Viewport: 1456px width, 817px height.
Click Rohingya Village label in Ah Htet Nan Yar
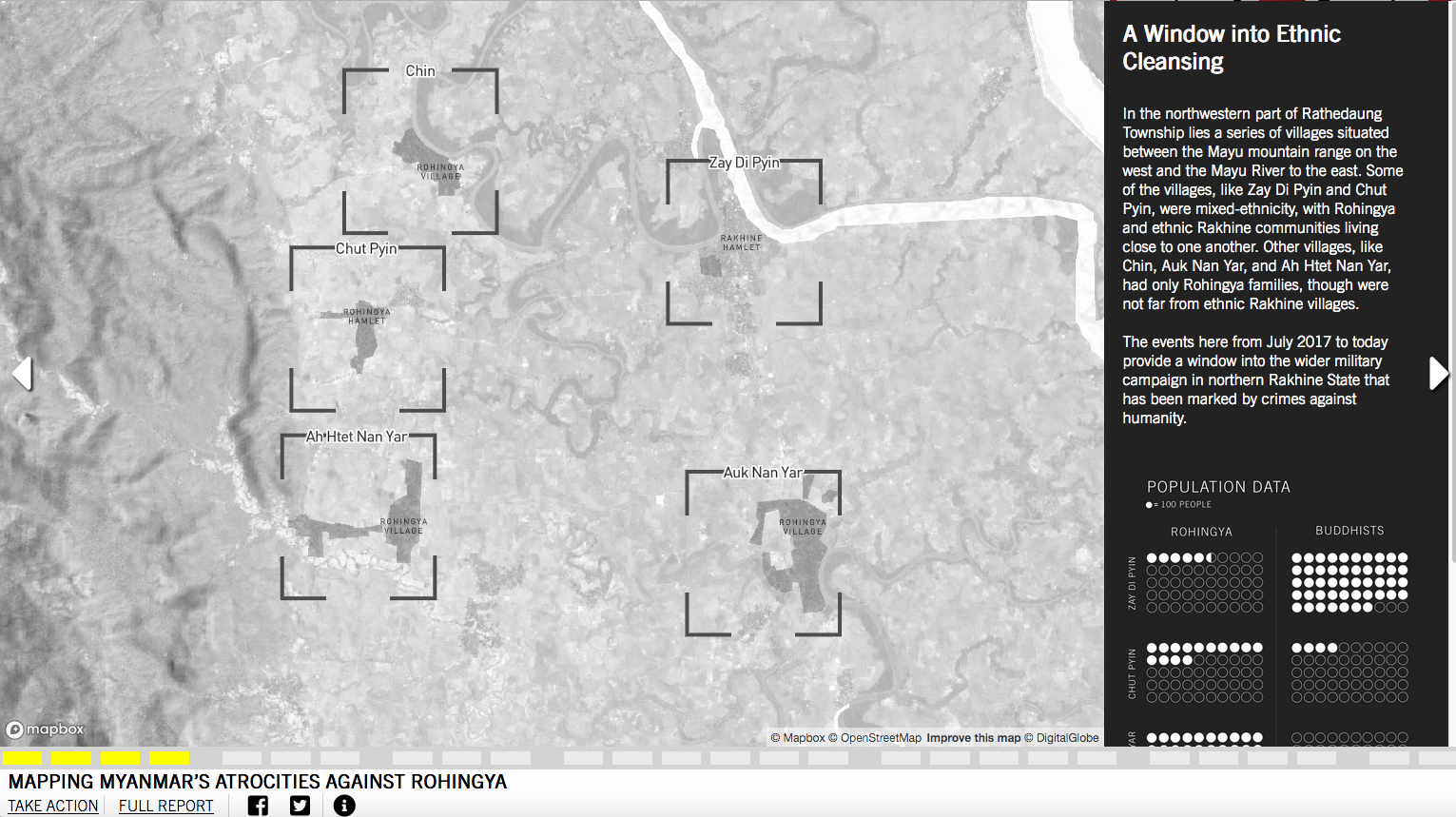pyautogui.click(x=404, y=526)
